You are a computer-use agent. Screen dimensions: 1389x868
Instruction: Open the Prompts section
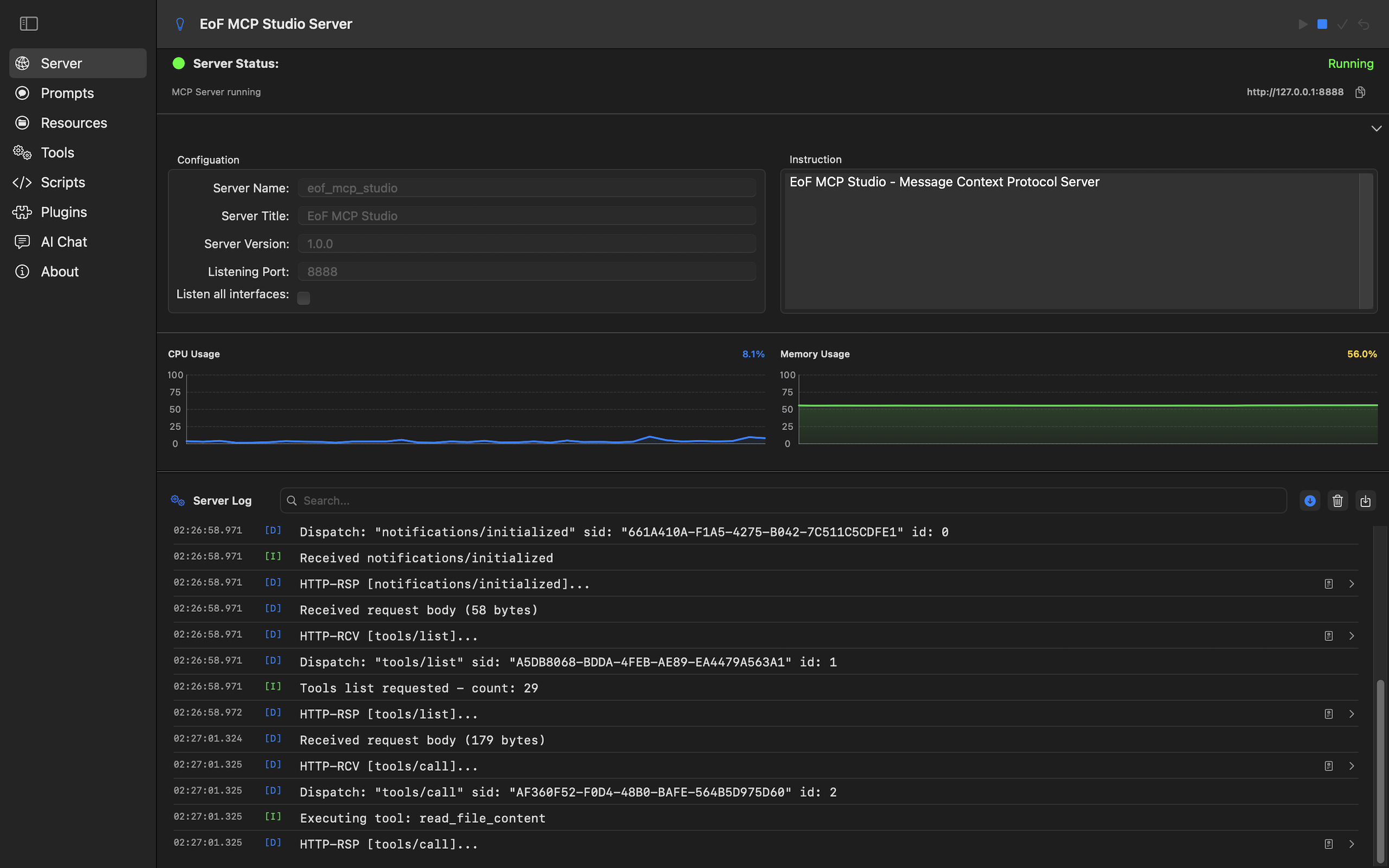pos(78,93)
